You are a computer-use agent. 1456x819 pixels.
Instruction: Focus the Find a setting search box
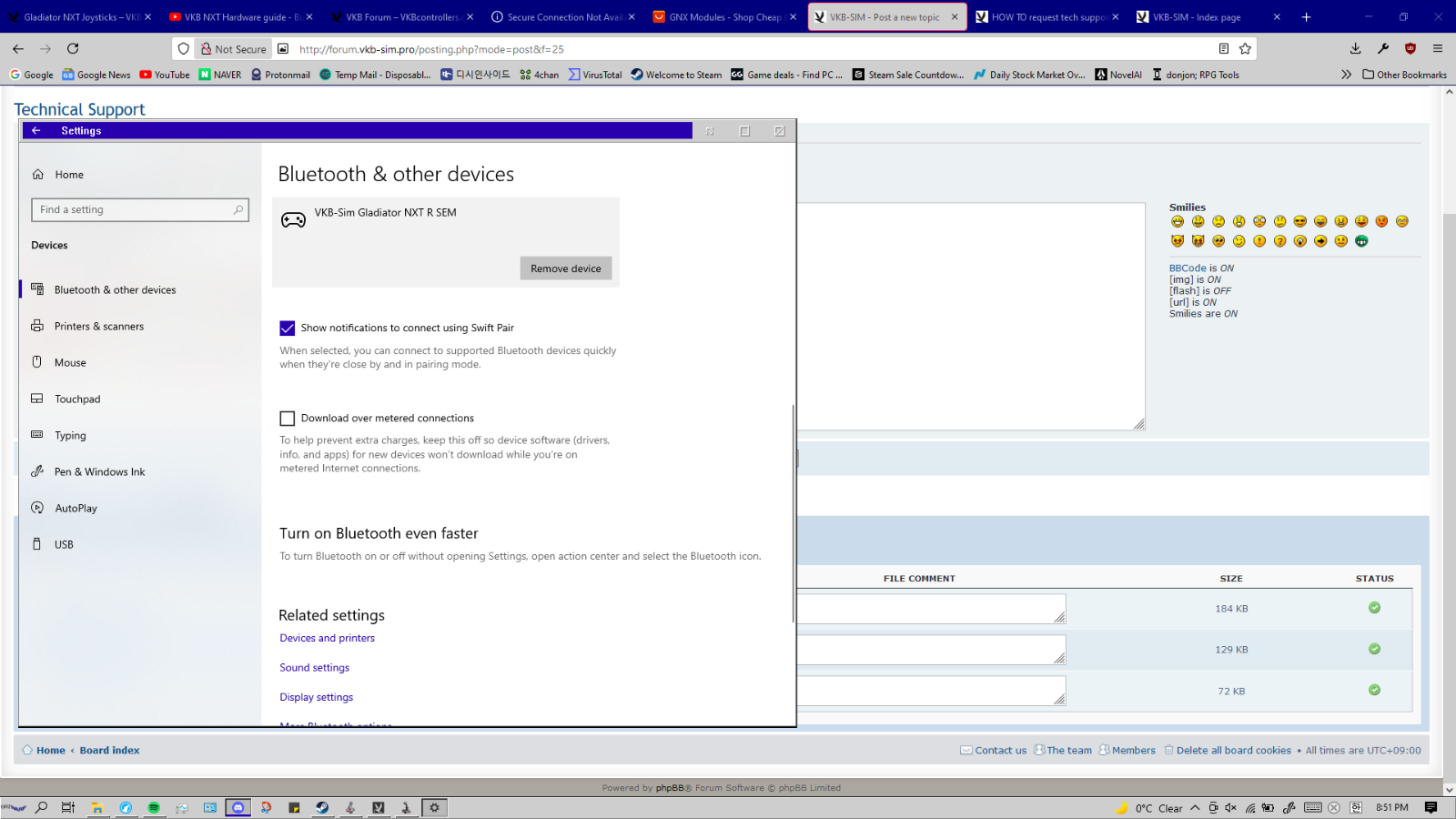pos(140,210)
